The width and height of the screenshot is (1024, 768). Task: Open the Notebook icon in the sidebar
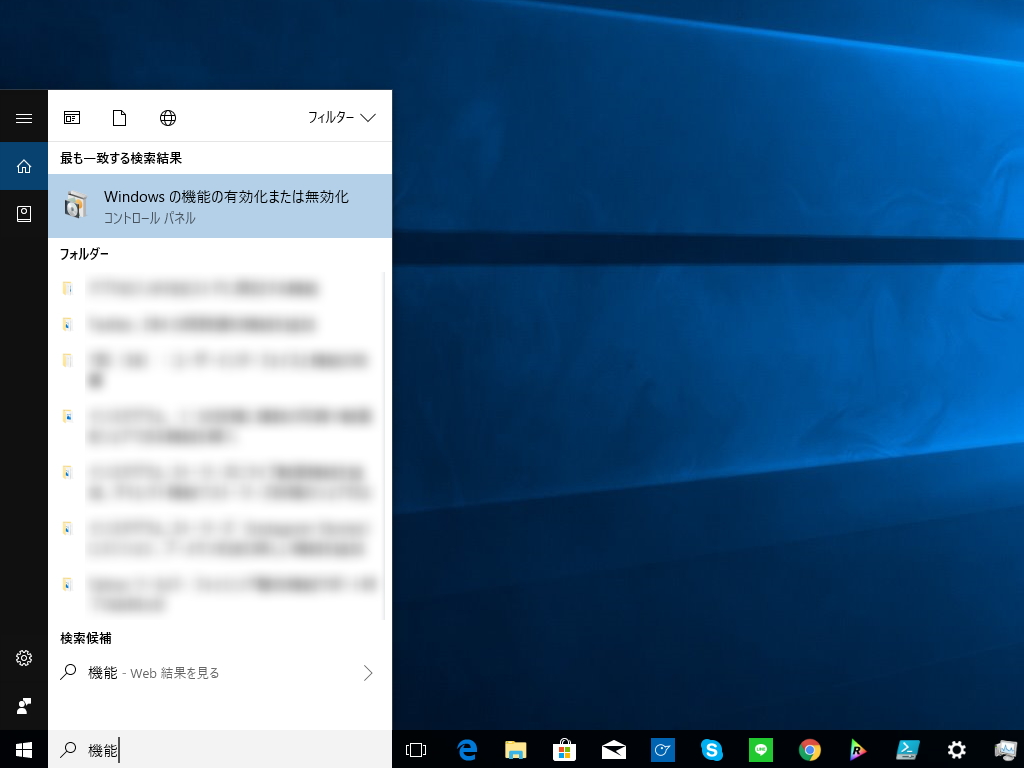pos(23,213)
